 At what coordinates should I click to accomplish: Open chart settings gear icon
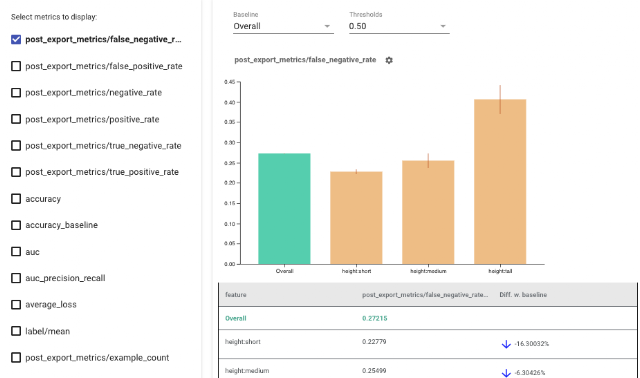click(x=389, y=60)
